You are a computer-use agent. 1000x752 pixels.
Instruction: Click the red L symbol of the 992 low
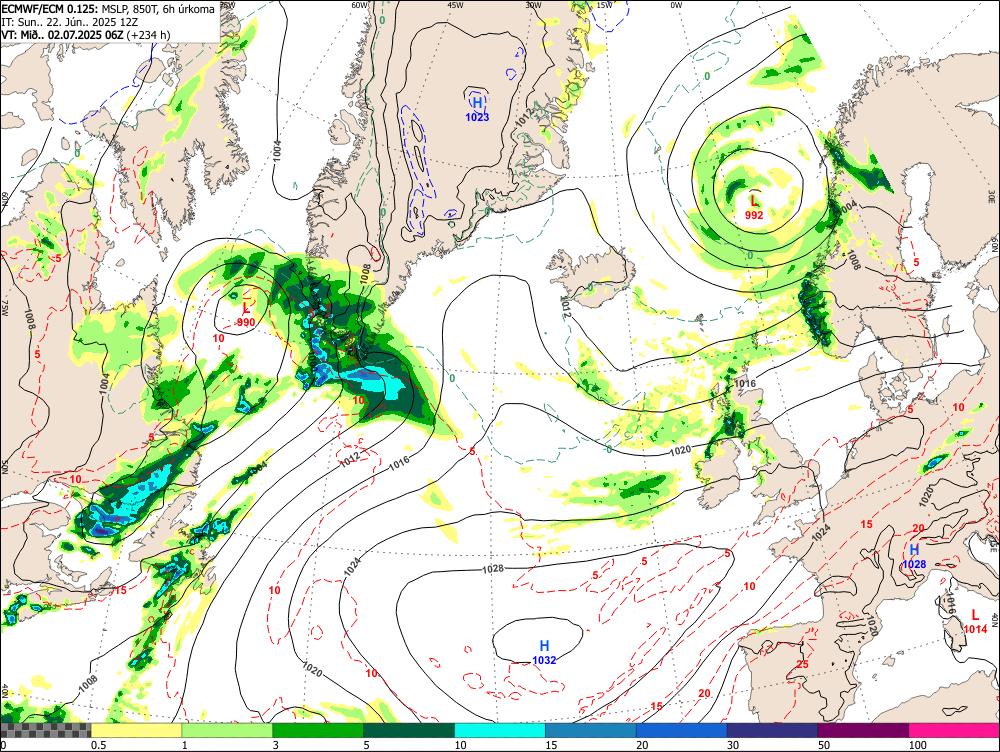754,202
